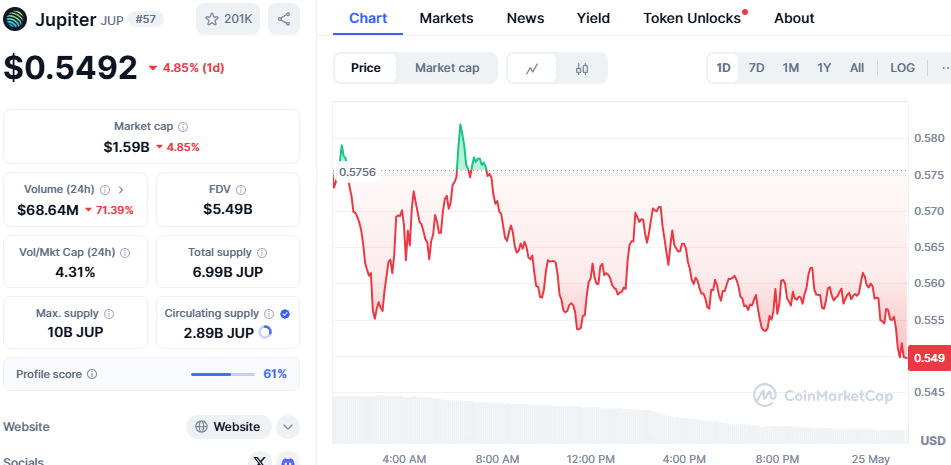Screen dimensions: 951x465
Task: Expand the website dropdown chevron
Action: 288,427
